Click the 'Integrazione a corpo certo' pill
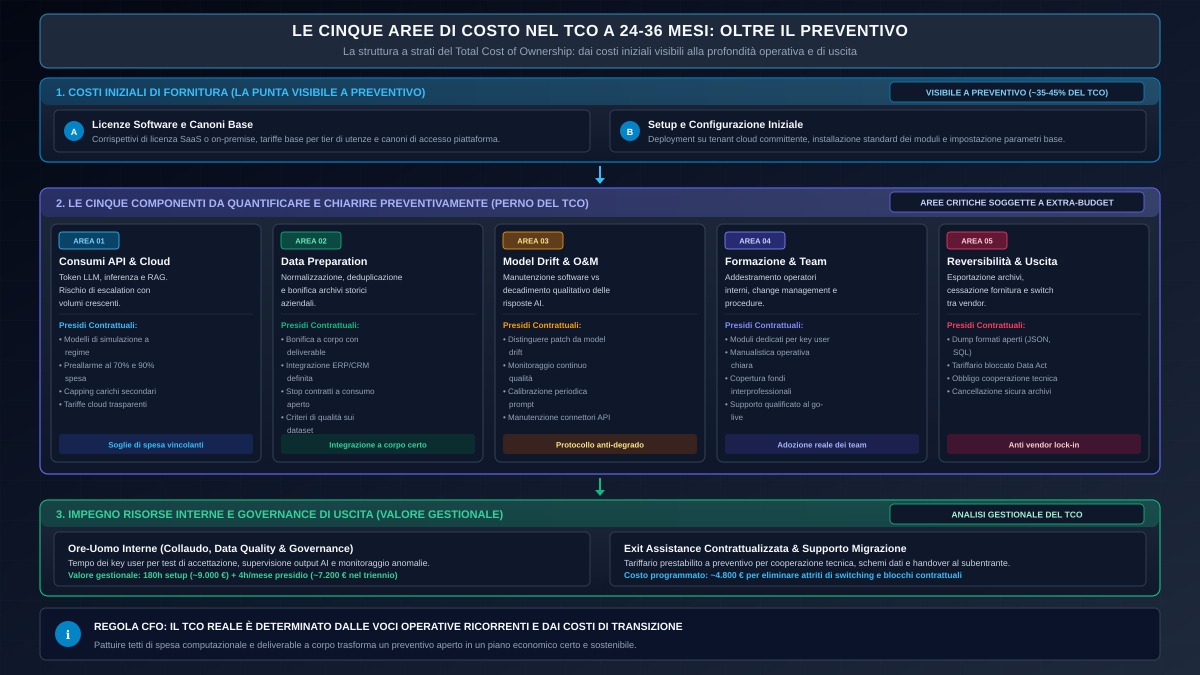1200x675 pixels. tap(378, 444)
